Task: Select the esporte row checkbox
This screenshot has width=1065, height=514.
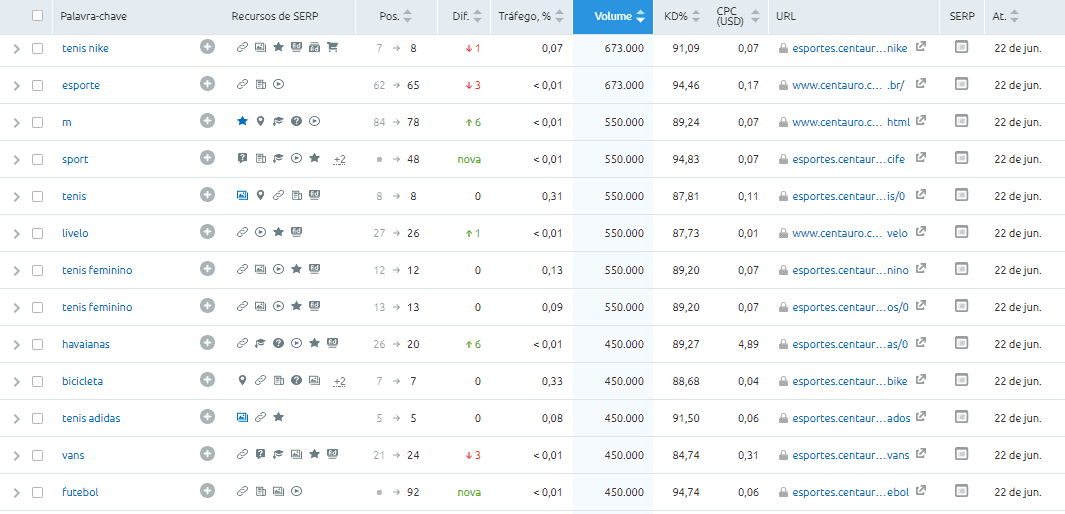Action: (x=37, y=86)
